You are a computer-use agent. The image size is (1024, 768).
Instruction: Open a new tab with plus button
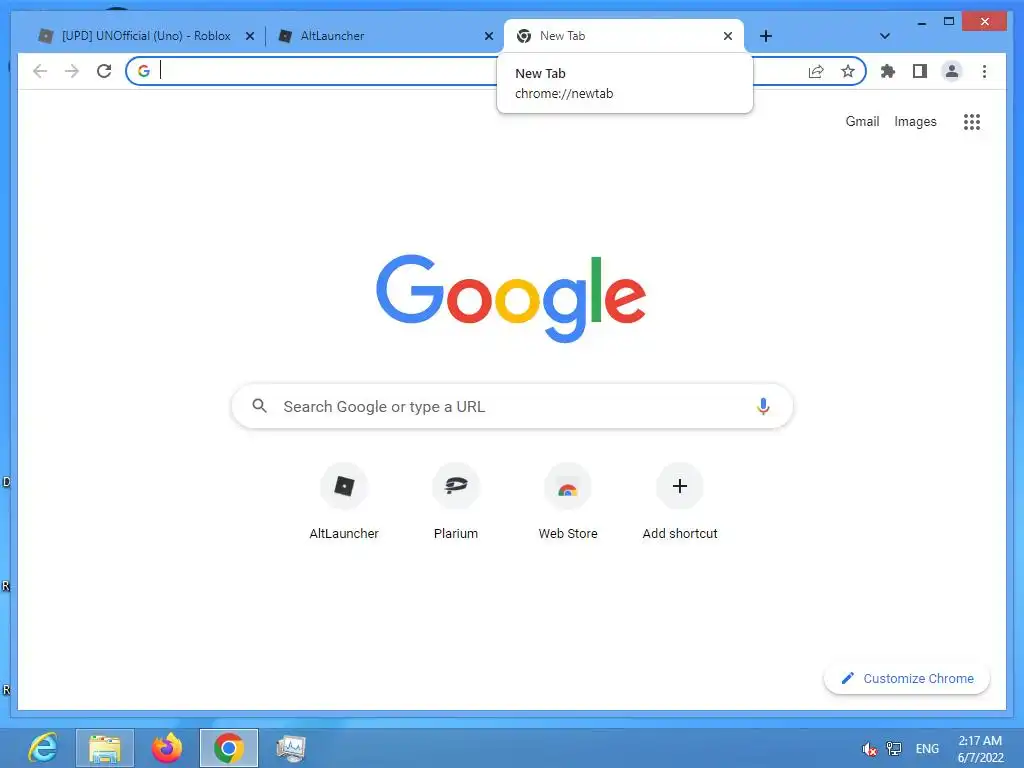click(766, 36)
